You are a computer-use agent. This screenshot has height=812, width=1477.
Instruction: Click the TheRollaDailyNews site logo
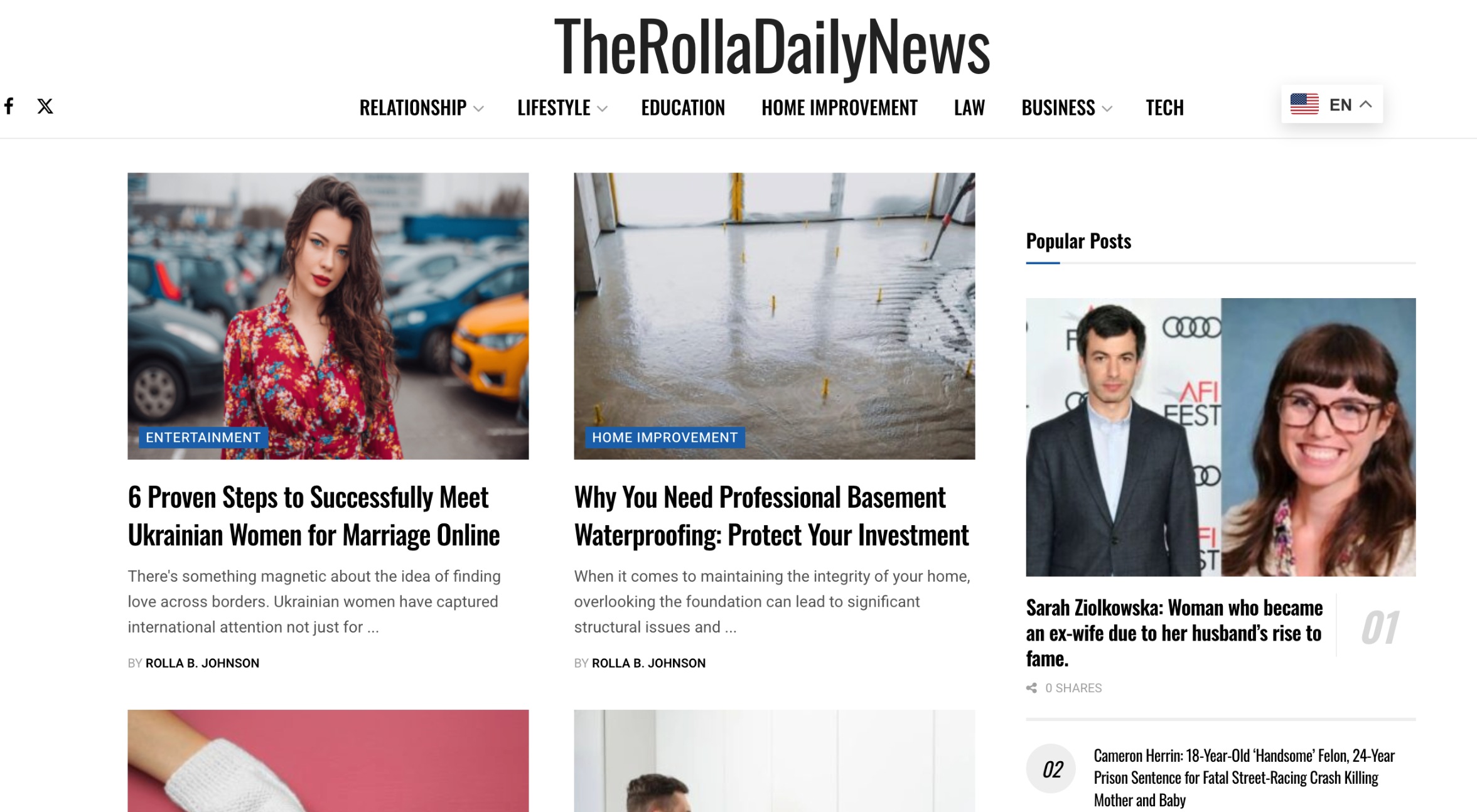pos(771,46)
